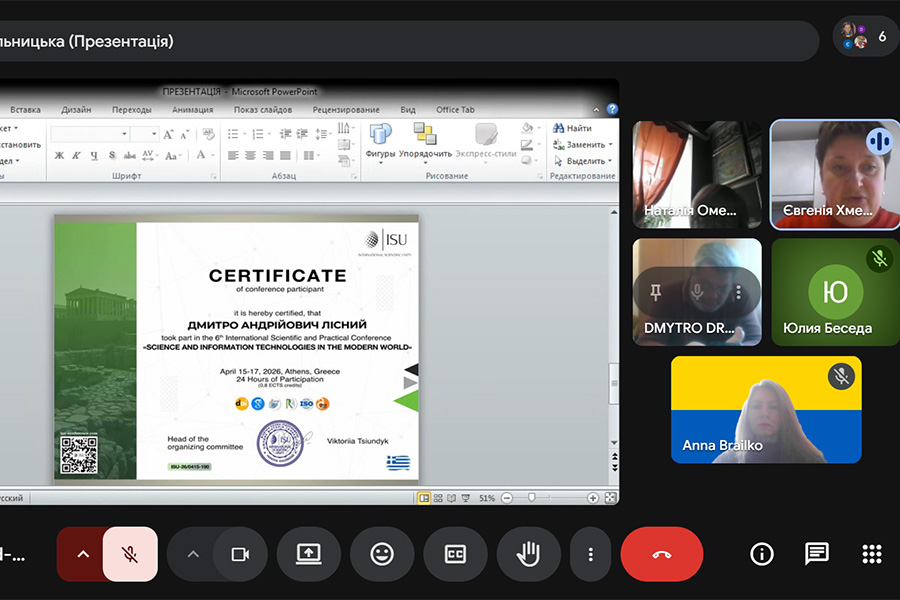Open more options three-dot menu
This screenshot has height=600, width=900.
[591, 554]
